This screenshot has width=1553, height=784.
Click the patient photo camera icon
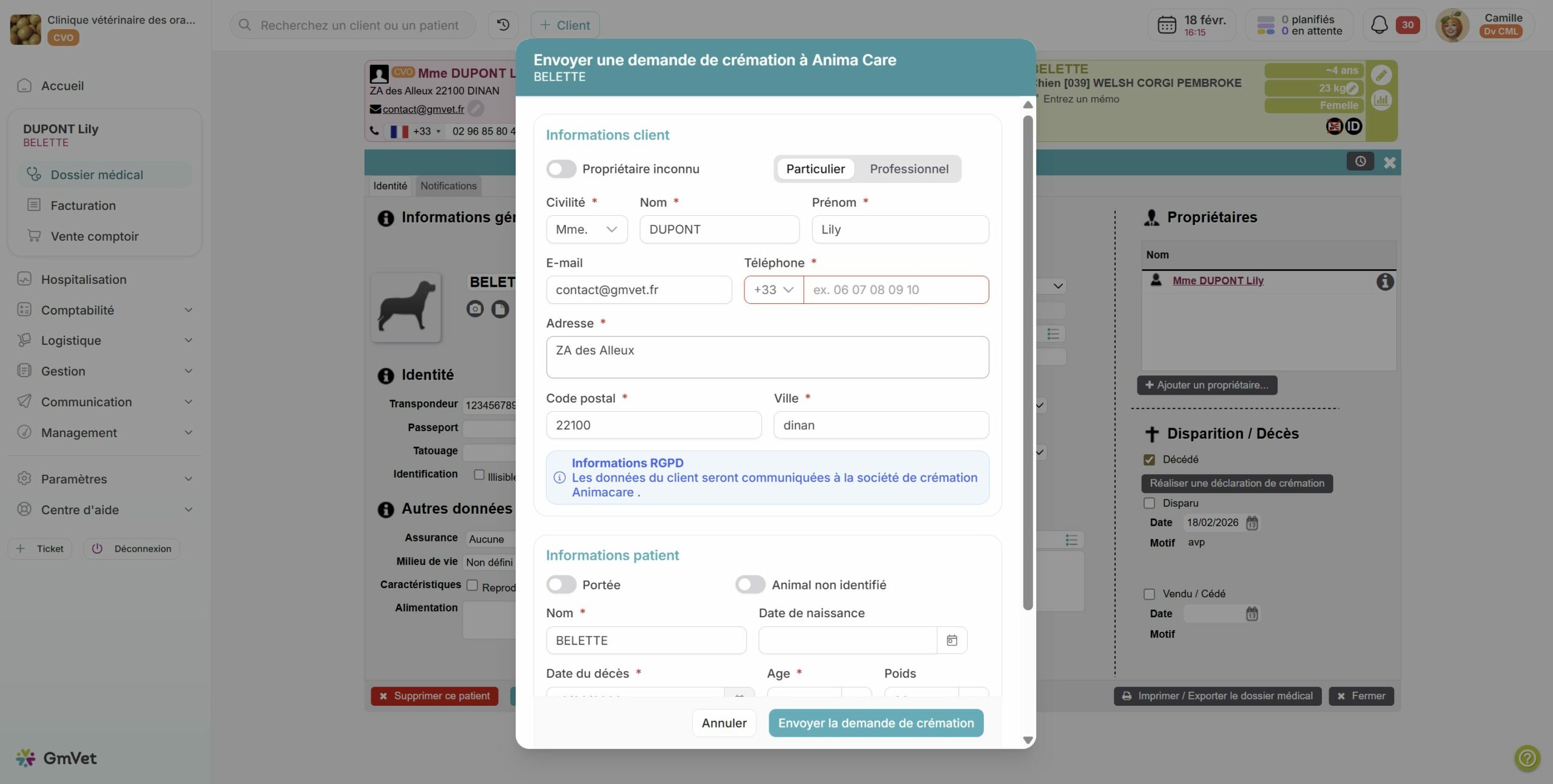click(474, 309)
